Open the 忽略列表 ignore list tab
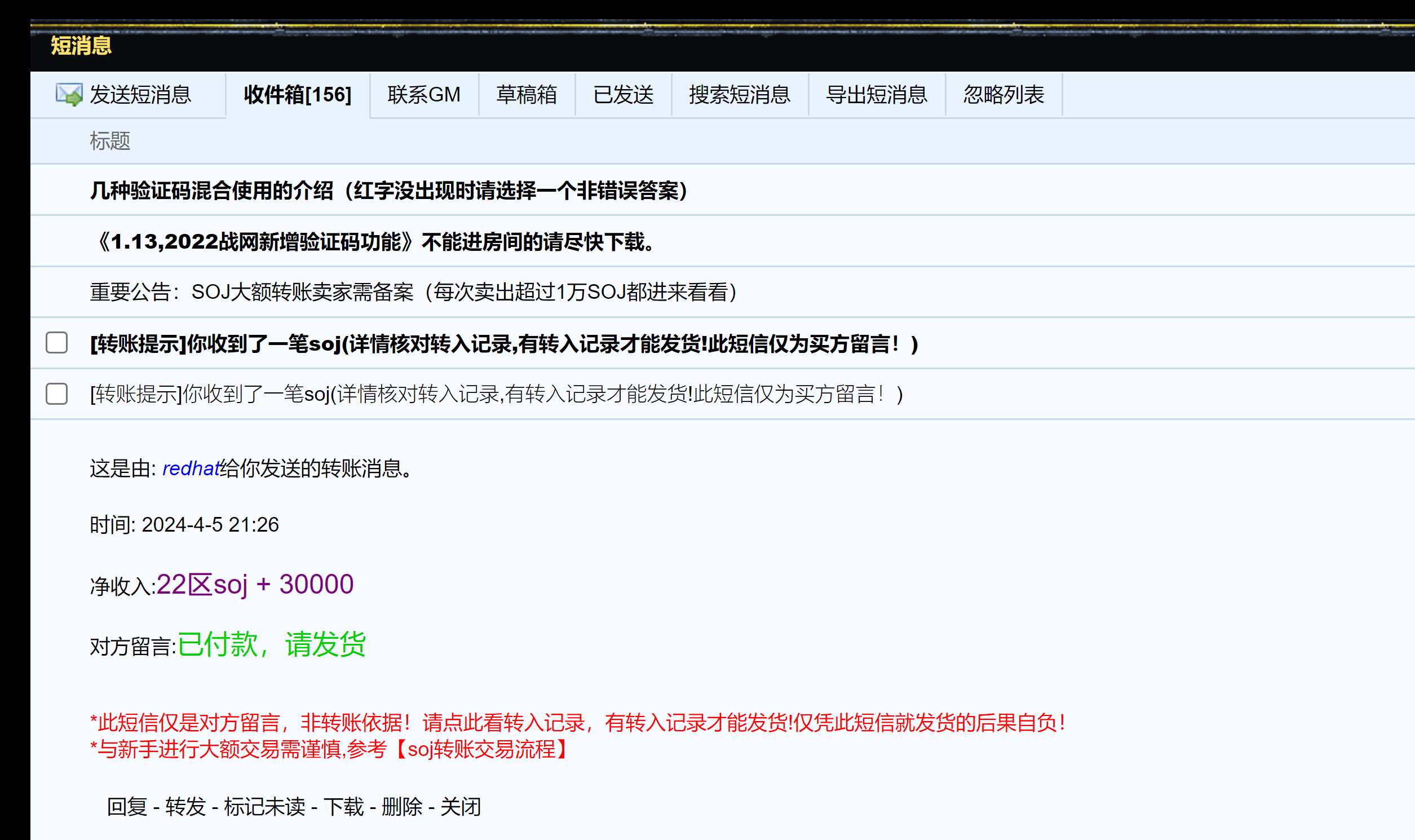Viewport: 1415px width, 840px height. (x=1003, y=95)
